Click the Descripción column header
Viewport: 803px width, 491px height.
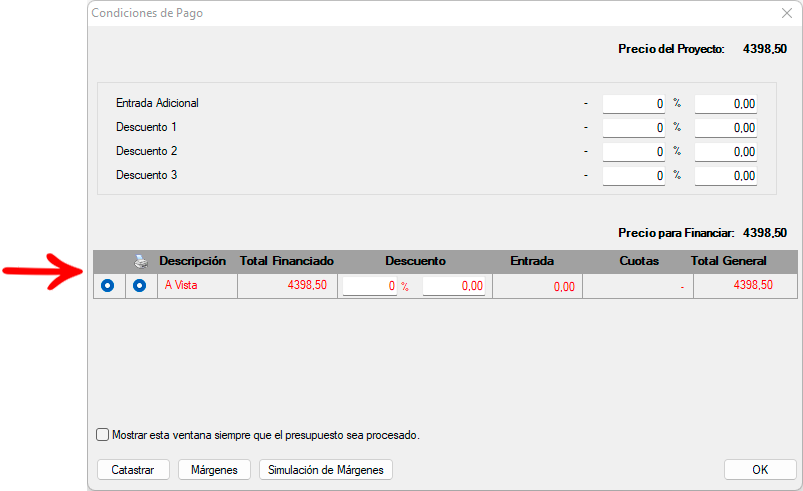click(x=192, y=261)
